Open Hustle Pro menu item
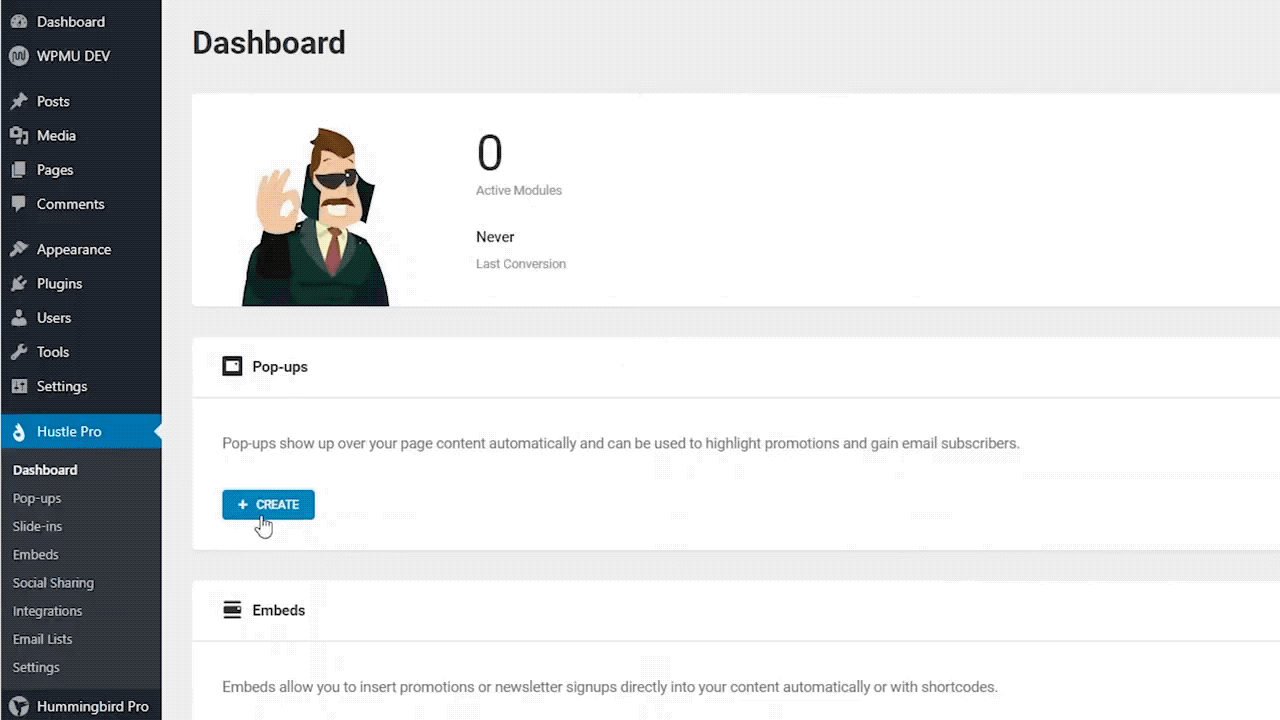 (80, 431)
